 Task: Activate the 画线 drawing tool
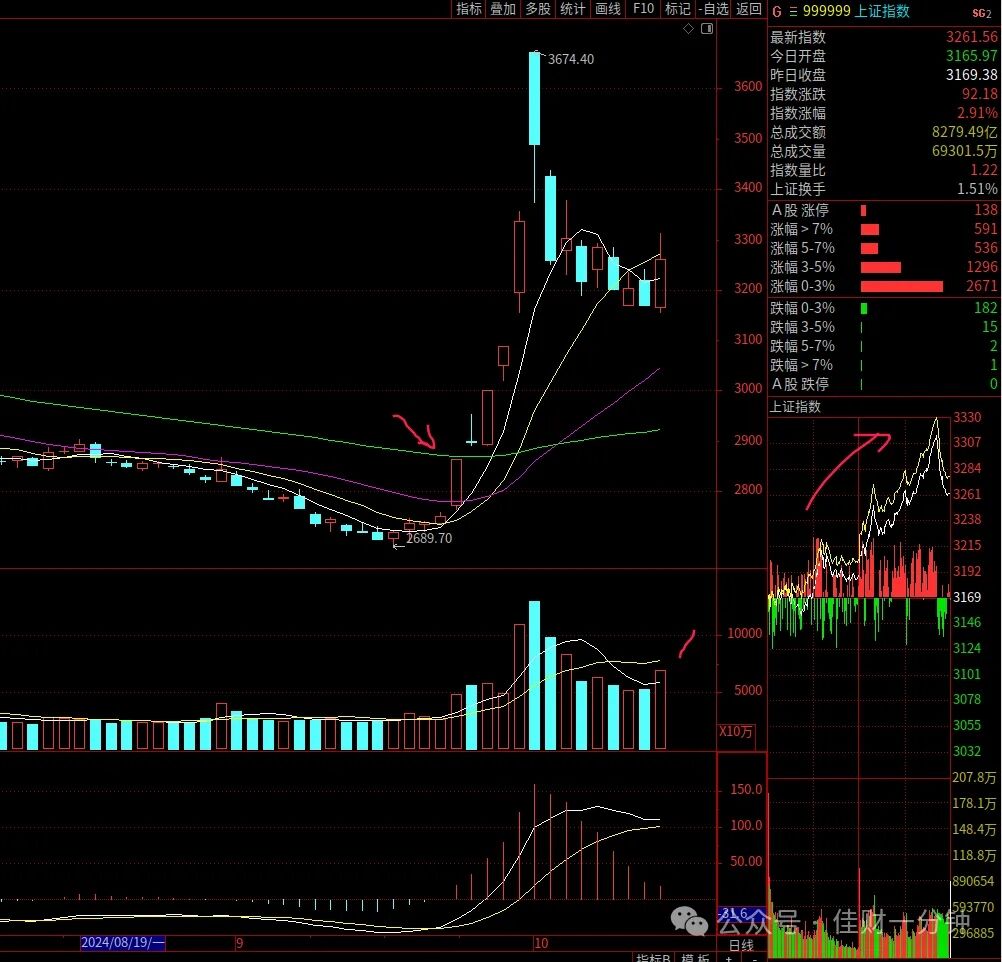(608, 9)
